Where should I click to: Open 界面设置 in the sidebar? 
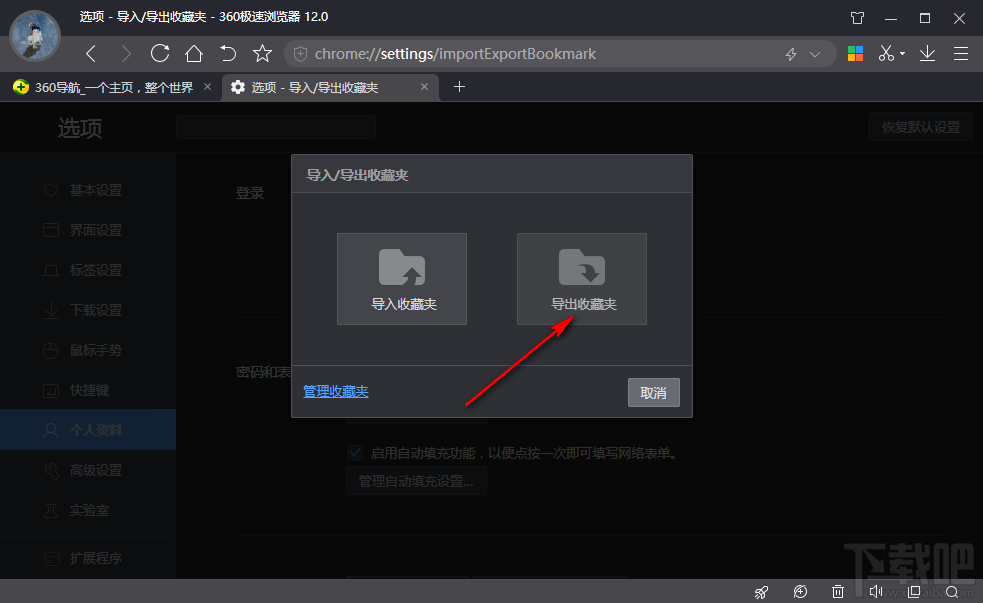point(88,230)
